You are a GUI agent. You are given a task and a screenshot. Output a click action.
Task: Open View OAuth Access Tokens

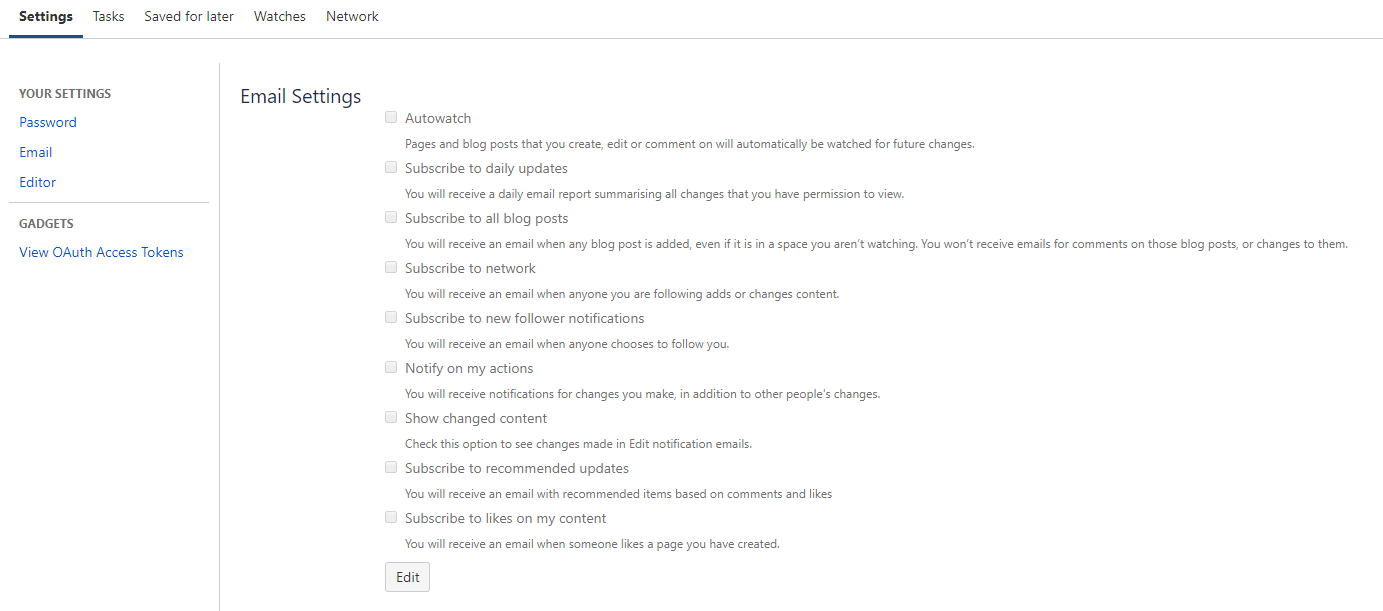pyautogui.click(x=102, y=252)
